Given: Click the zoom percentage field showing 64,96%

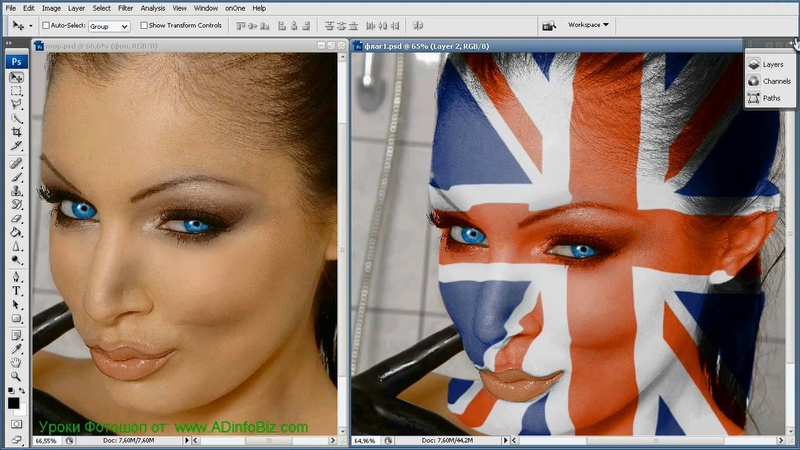Looking at the screenshot, I should click(x=367, y=439).
